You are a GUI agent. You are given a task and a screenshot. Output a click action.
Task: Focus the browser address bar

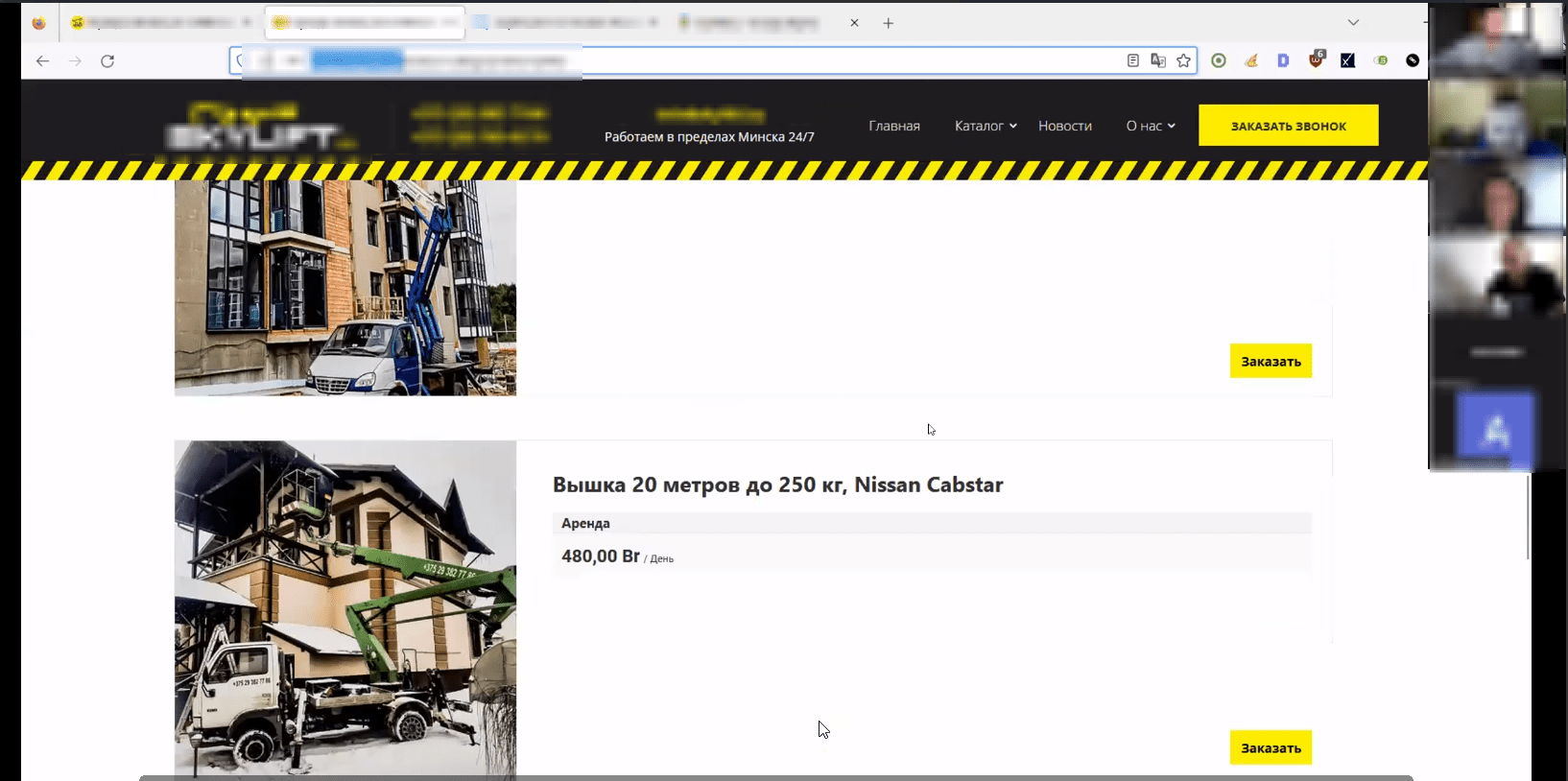pos(712,60)
